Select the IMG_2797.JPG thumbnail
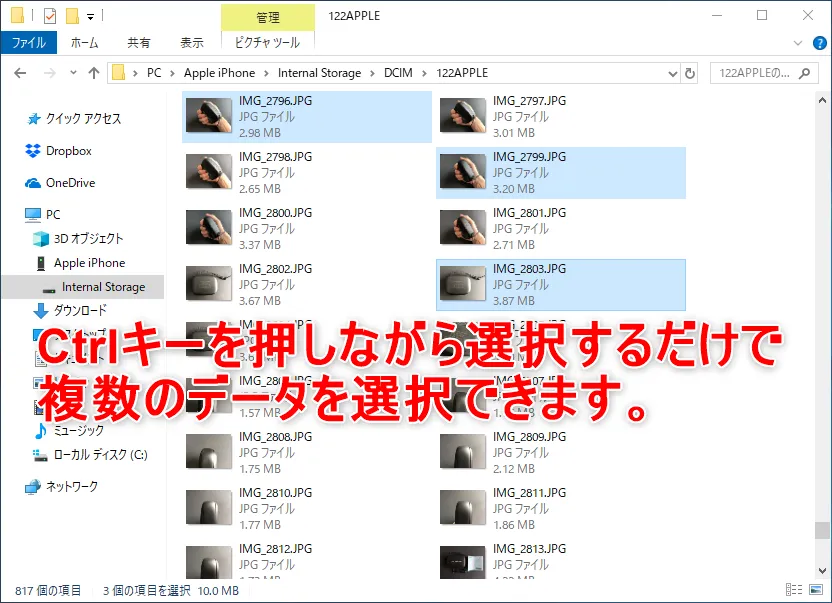The height and width of the screenshot is (603, 832). pos(463,115)
